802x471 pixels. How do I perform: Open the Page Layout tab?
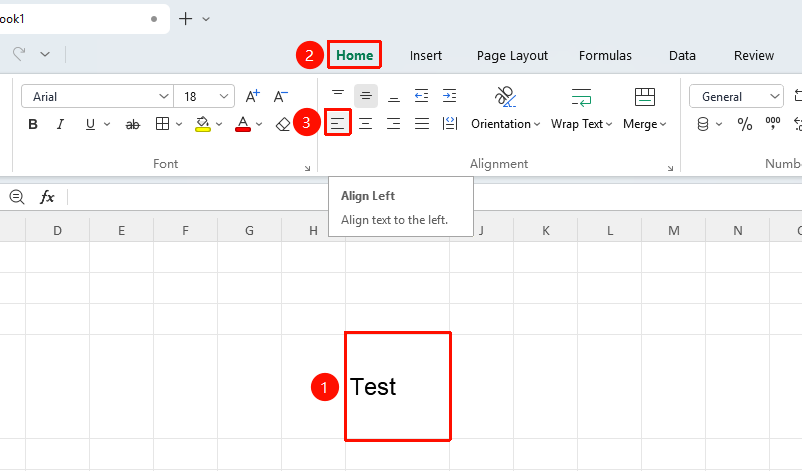(x=512, y=56)
